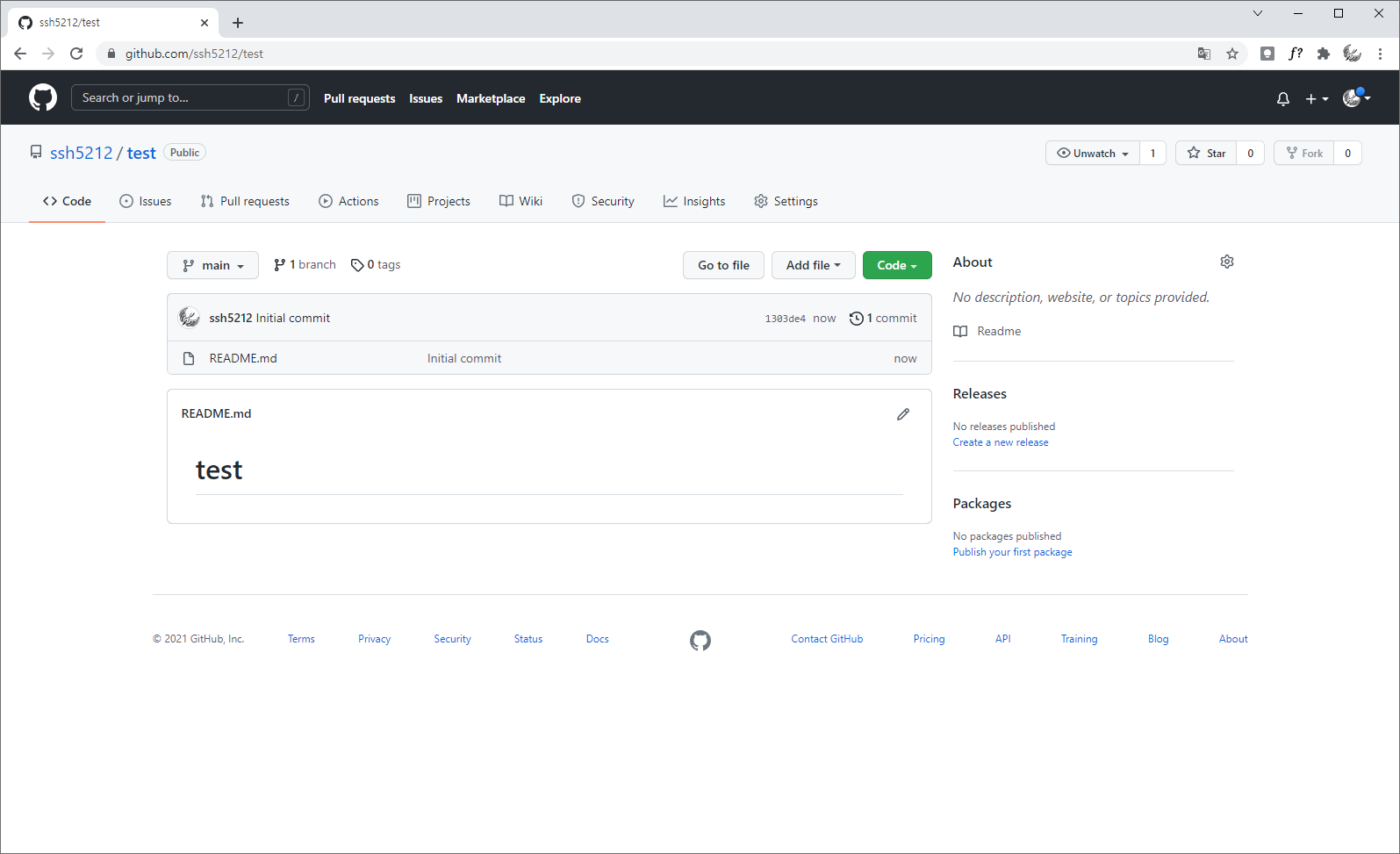Click the translate page icon in address bar
1400x854 pixels.
pos(1204,54)
